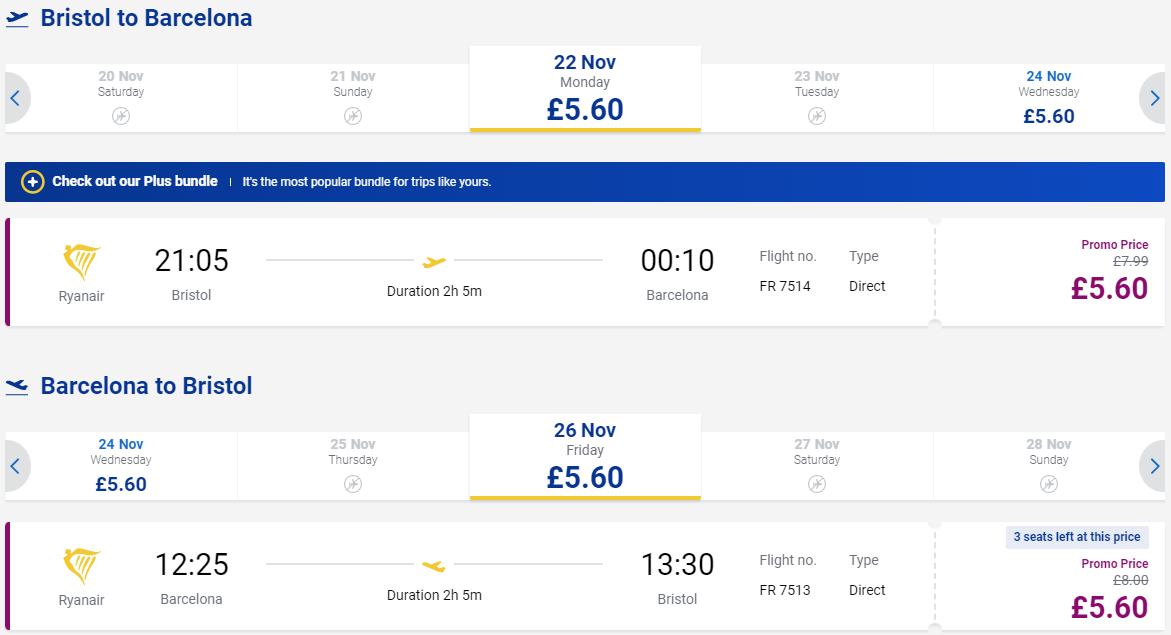
Task: Click Ryanair harp logo on Bristol departure flight
Action: pyautogui.click(x=81, y=262)
